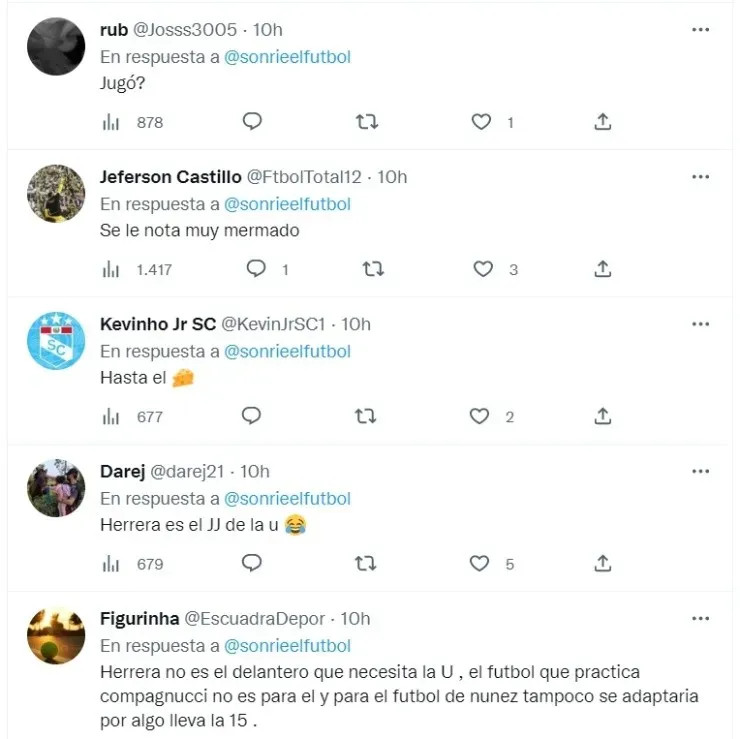This screenshot has width=740, height=739.
Task: Retweet Jeferson Castillo's reply
Action: (x=373, y=269)
